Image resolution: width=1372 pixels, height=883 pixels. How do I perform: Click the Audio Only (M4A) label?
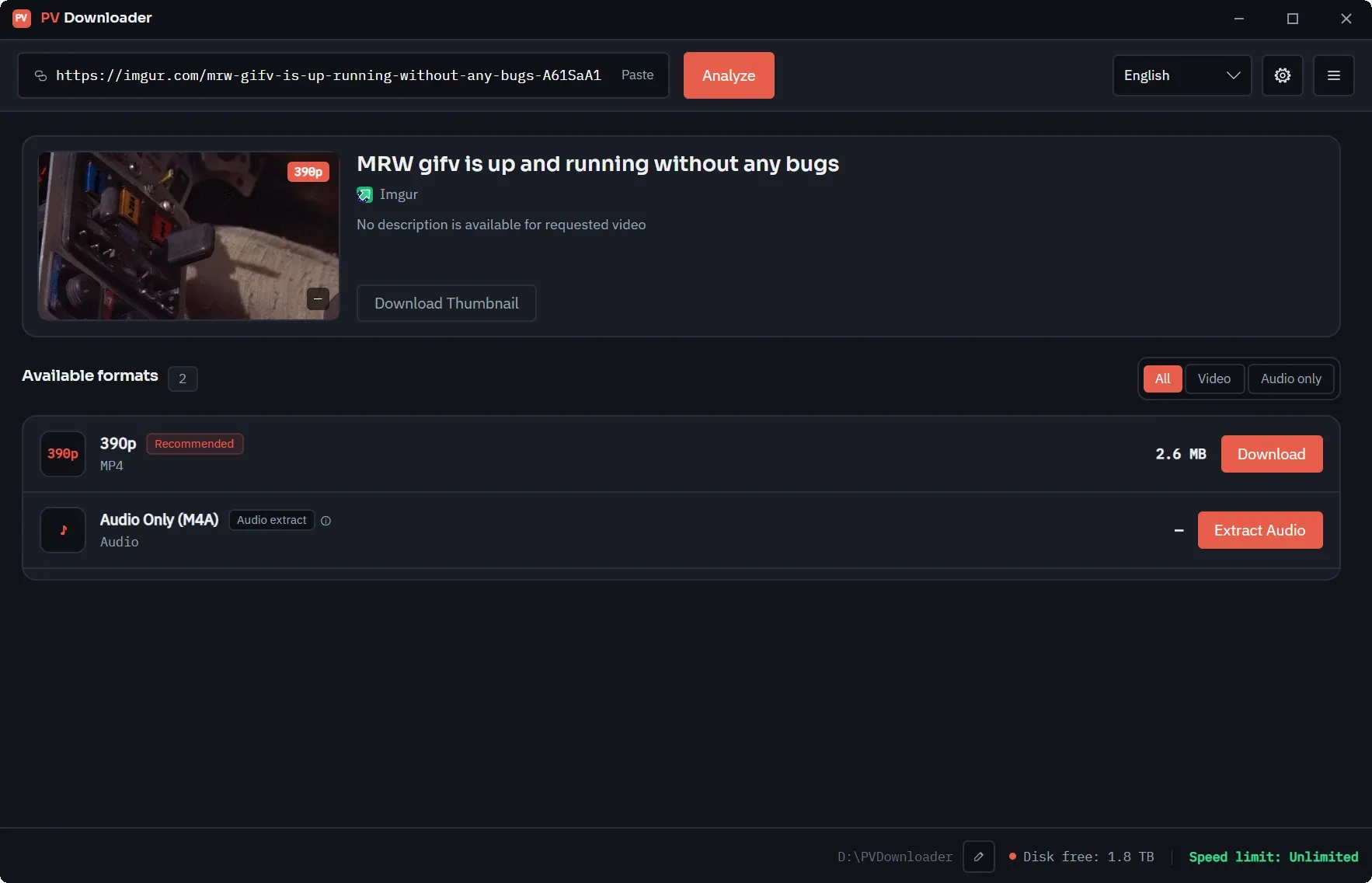click(x=159, y=519)
